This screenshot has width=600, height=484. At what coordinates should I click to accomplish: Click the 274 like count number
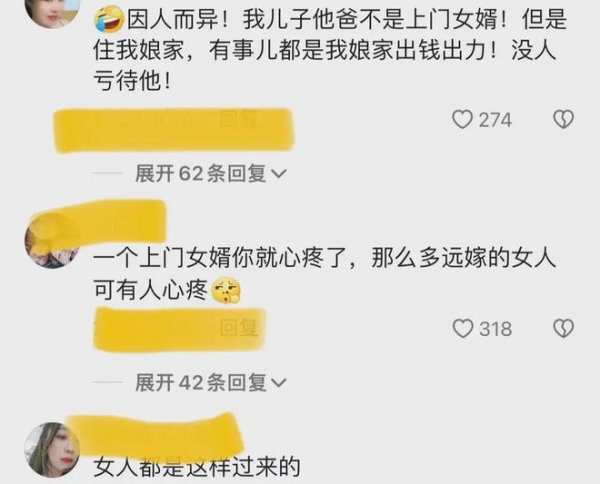495,120
